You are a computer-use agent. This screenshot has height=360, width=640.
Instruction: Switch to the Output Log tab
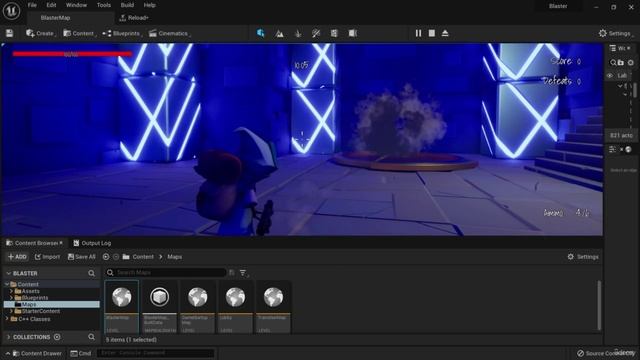(x=92, y=243)
